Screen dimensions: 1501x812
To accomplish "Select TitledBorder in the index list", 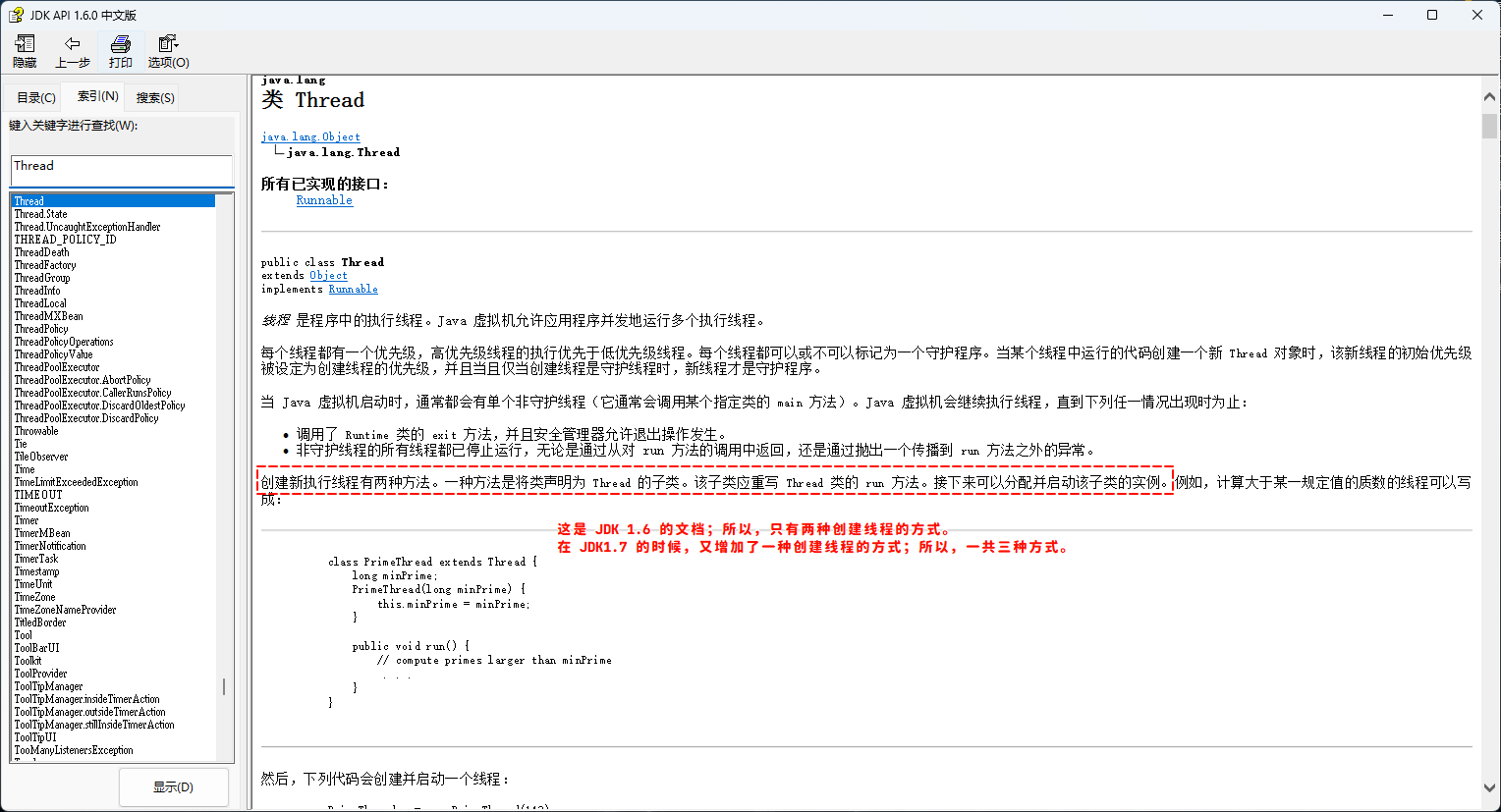I will click(x=40, y=622).
